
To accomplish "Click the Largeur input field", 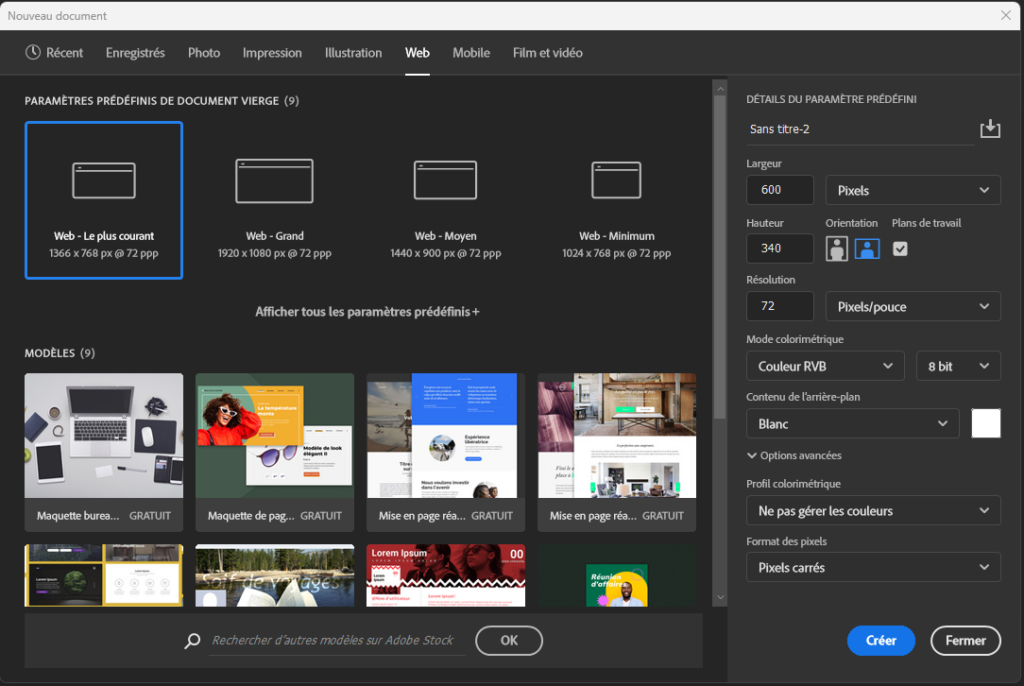I will coord(780,190).
